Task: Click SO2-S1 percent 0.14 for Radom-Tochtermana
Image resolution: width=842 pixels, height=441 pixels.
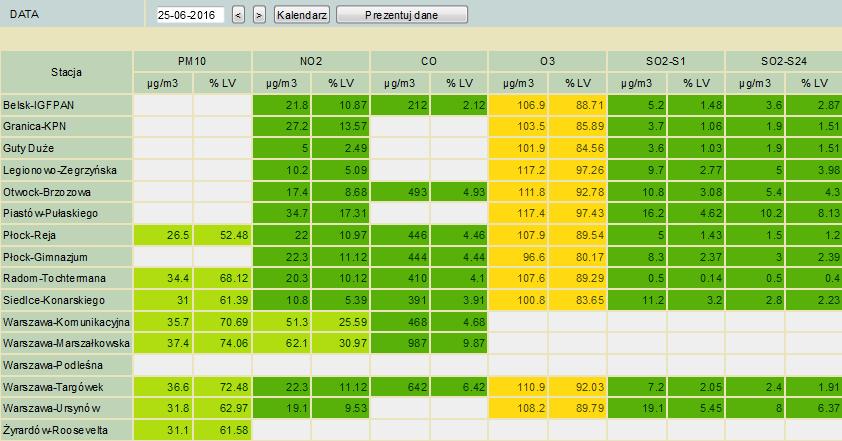Action: [695, 278]
